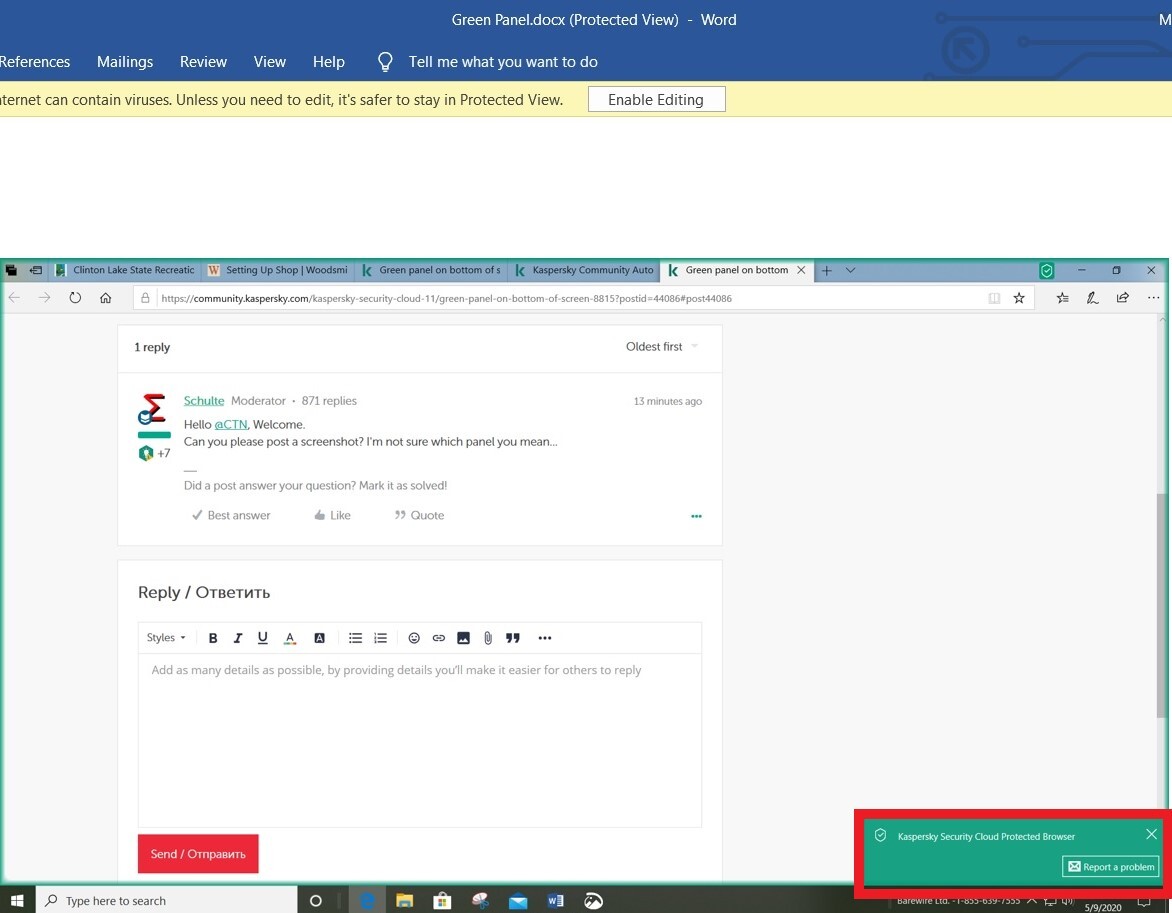The height and width of the screenshot is (913, 1172).
Task: Open File Explorer from taskbar
Action: (x=404, y=900)
